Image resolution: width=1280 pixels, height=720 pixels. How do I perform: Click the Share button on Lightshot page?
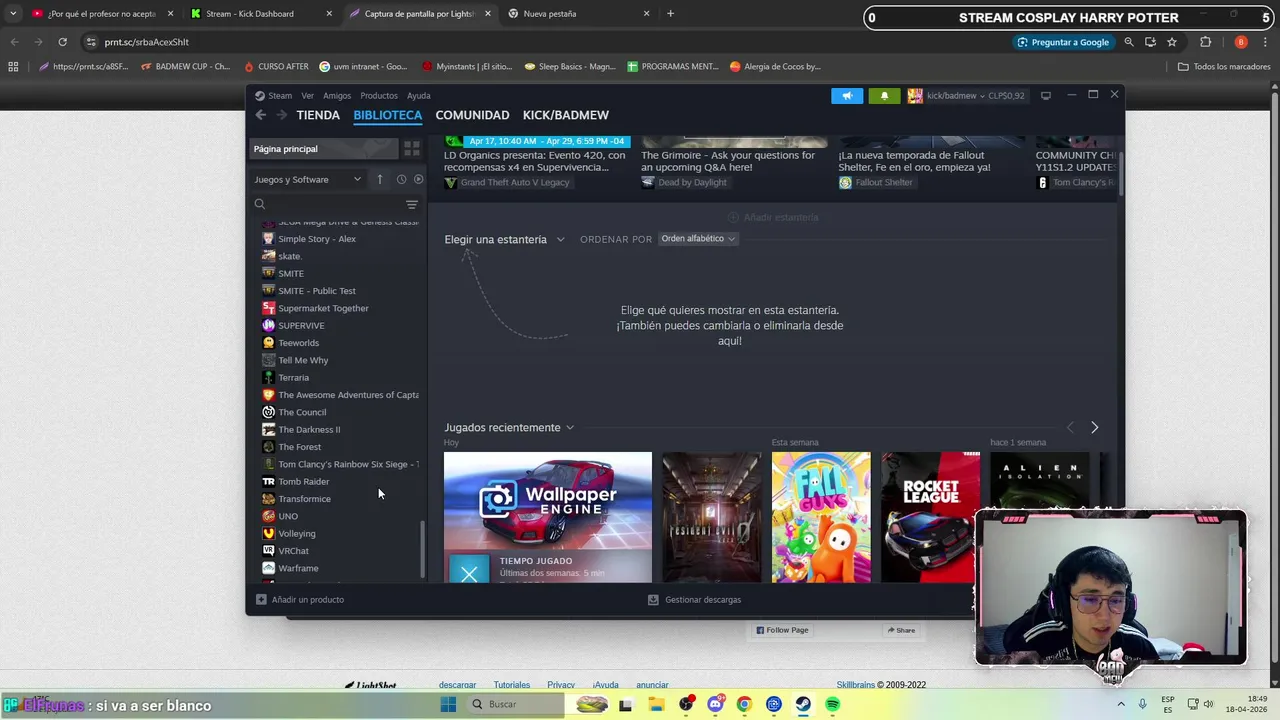[901, 630]
